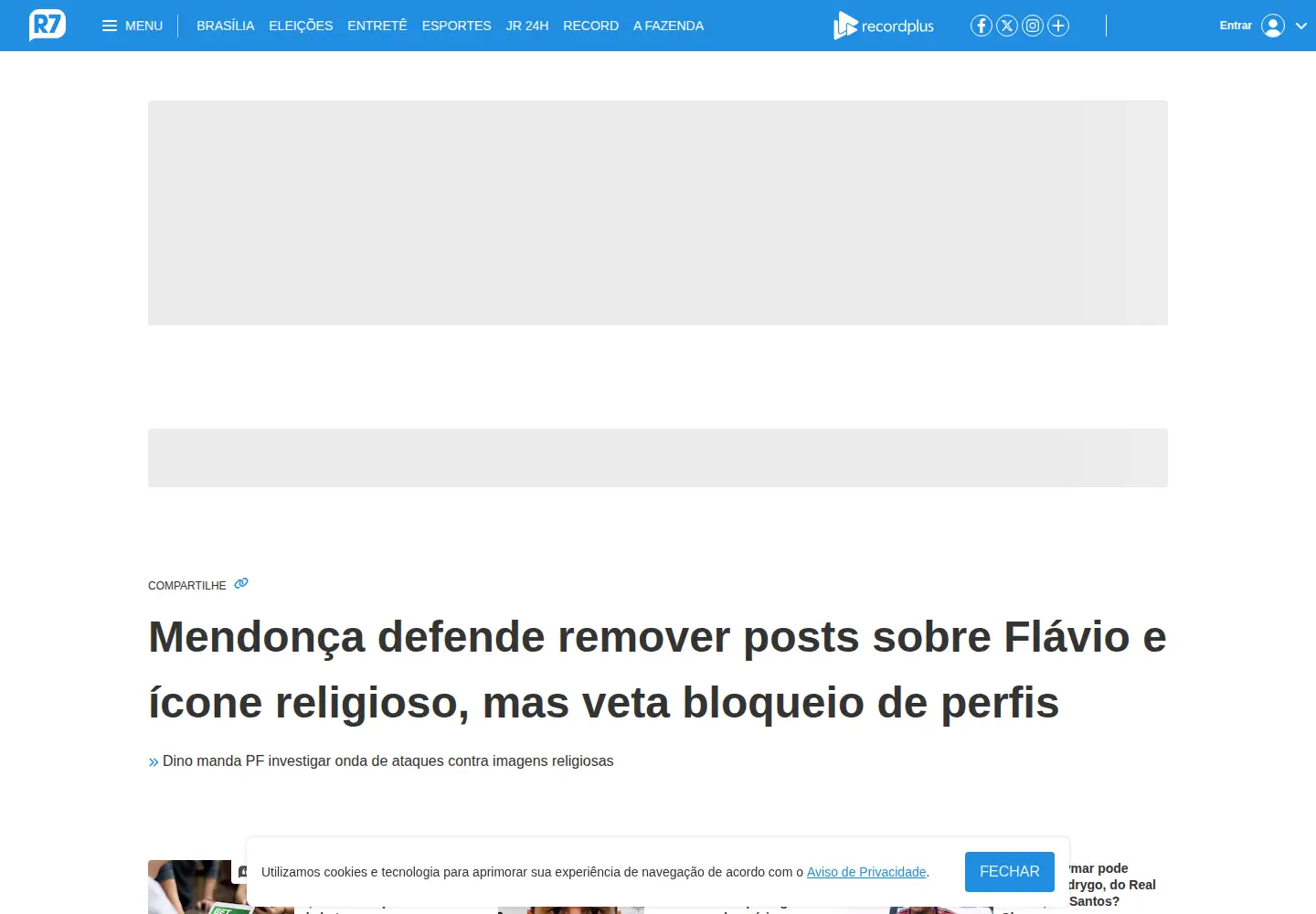This screenshot has height=914, width=1316.
Task: Click the Mendonça defende remover posts headline
Action: [657, 669]
